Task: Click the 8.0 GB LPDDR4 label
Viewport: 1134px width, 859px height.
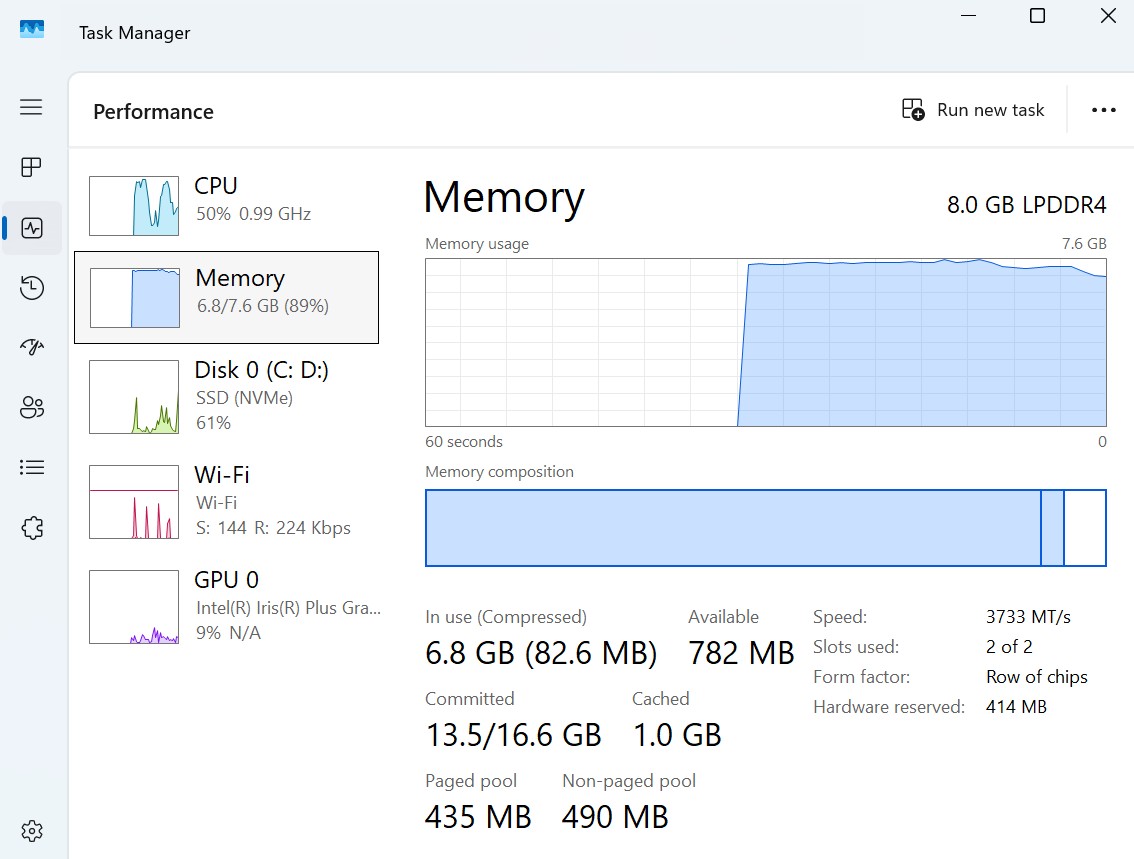Action: 1026,205
